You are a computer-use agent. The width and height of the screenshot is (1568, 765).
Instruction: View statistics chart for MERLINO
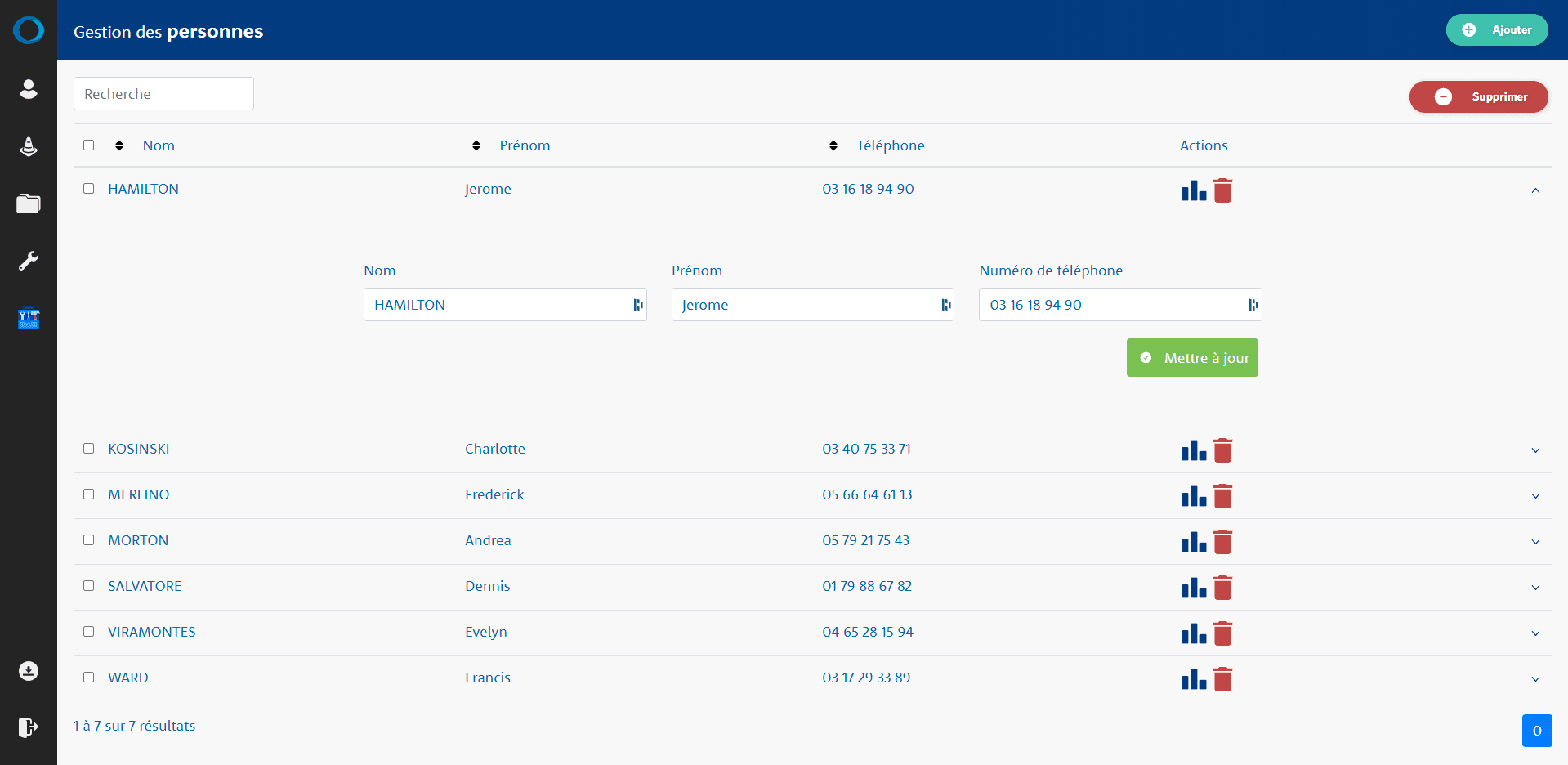(1194, 496)
